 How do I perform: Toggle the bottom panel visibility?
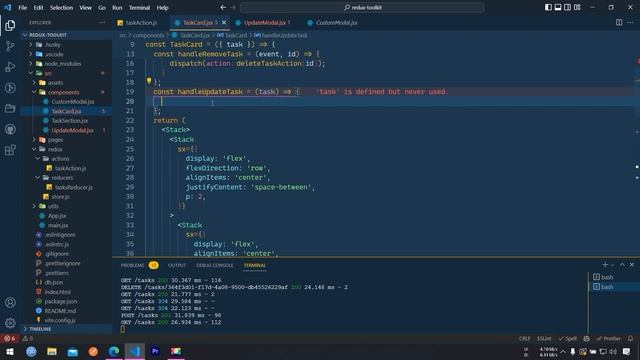coord(558,7)
